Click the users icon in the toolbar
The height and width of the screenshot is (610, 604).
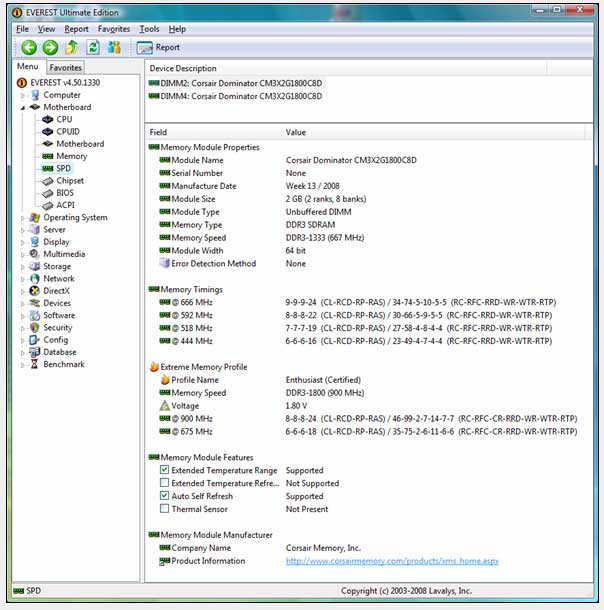click(114, 47)
